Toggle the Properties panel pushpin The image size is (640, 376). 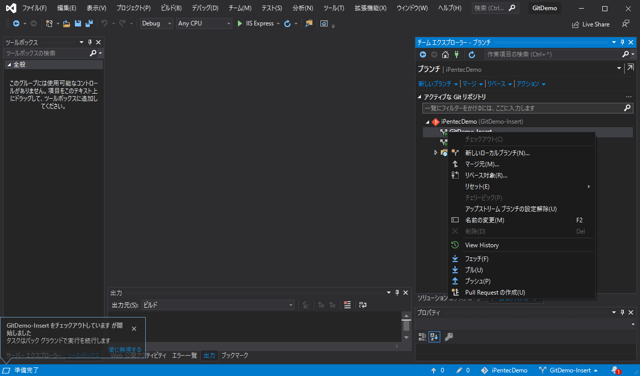tap(622, 312)
